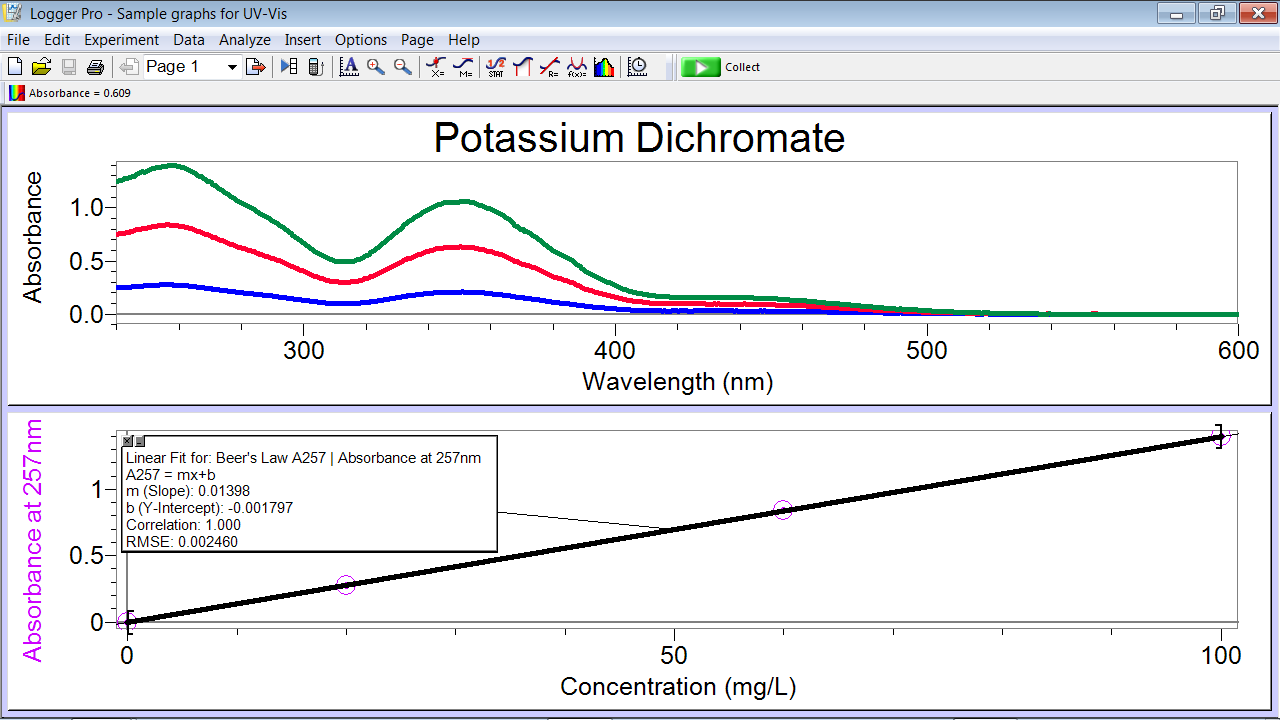Open the Analyze menu
The image size is (1280, 720).
click(244, 40)
